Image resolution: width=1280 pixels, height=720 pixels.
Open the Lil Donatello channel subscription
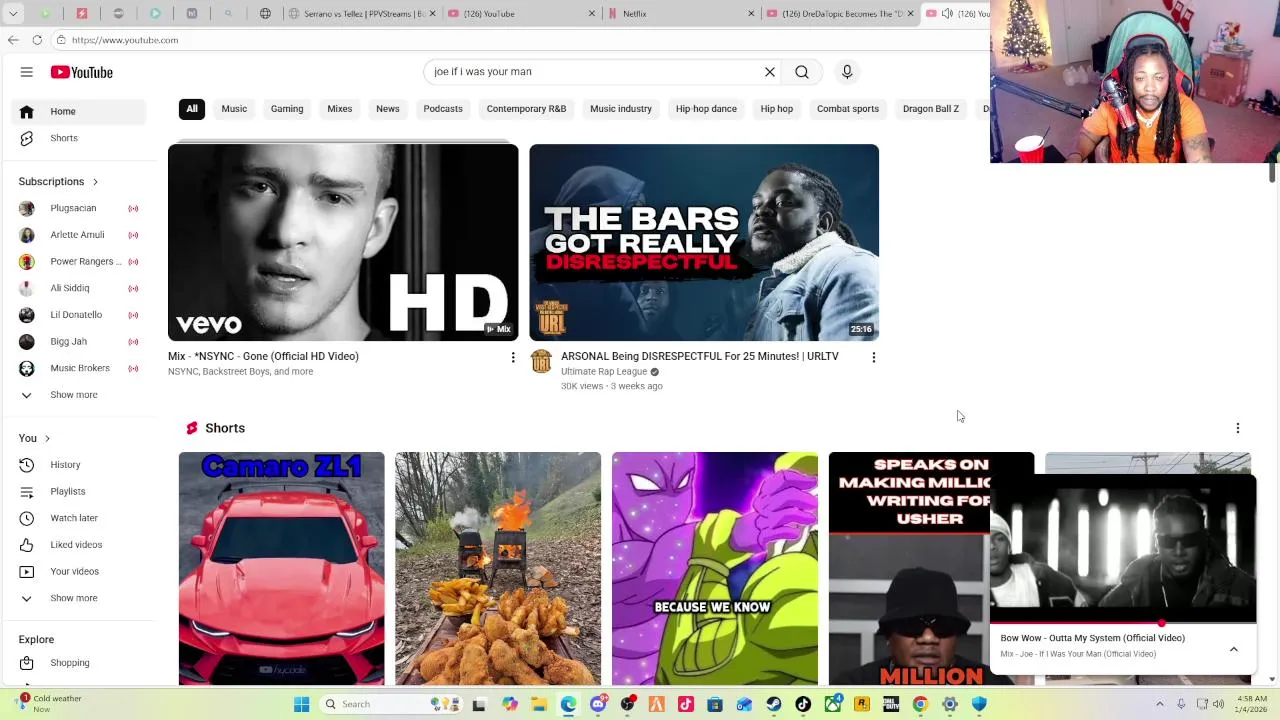coord(80,315)
